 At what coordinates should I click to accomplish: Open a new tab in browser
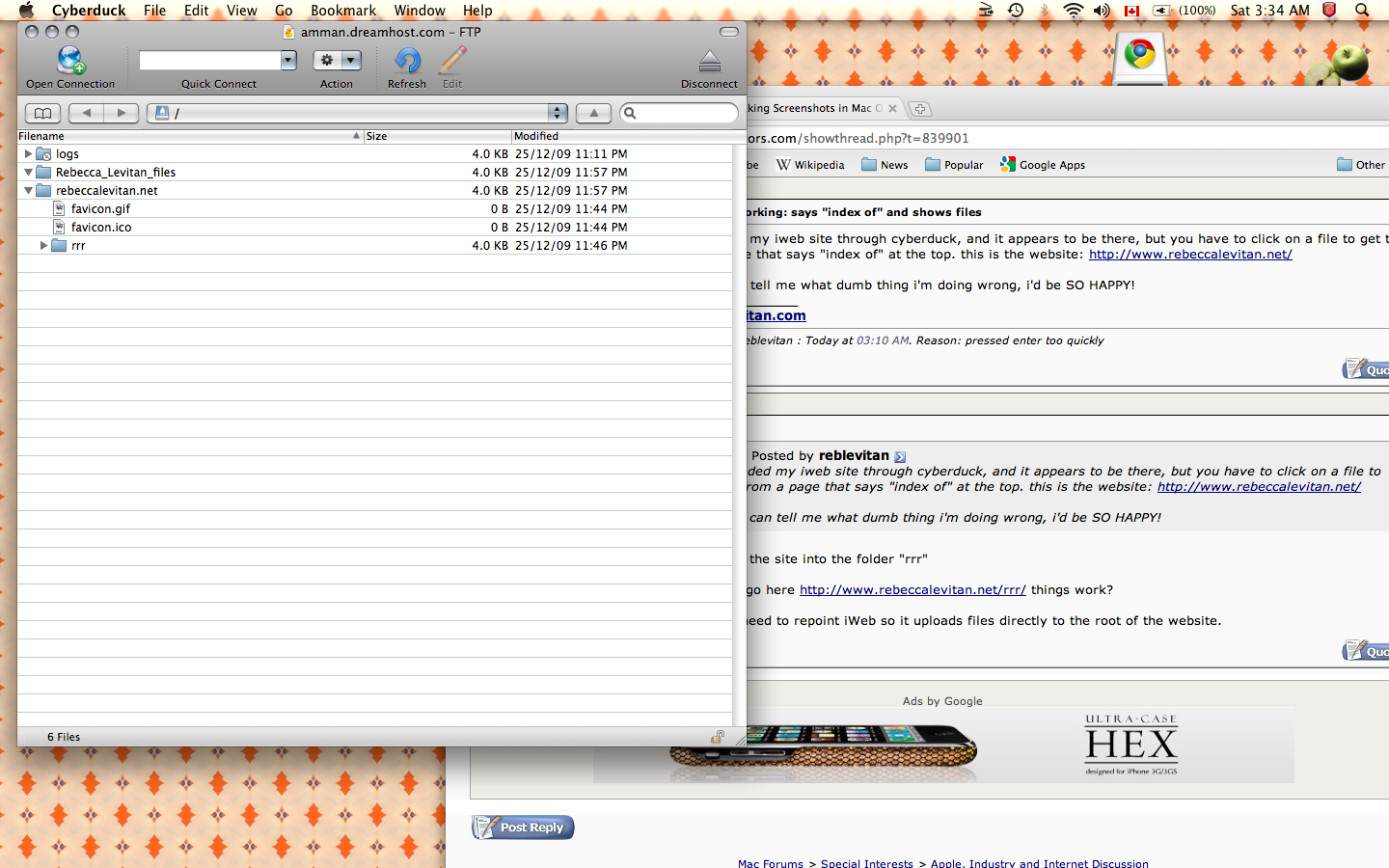tap(920, 109)
